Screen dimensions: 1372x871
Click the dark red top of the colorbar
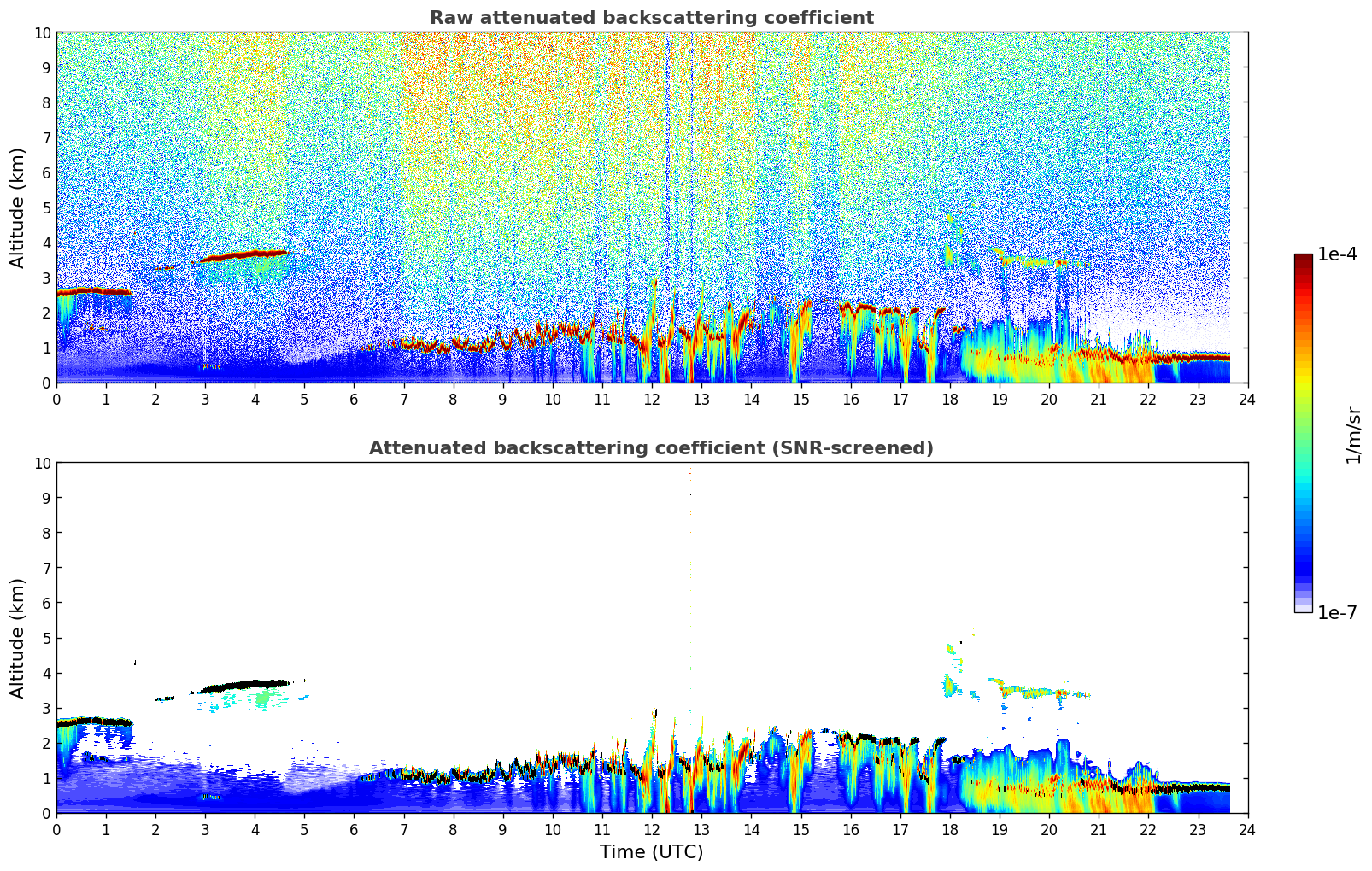(1303, 259)
